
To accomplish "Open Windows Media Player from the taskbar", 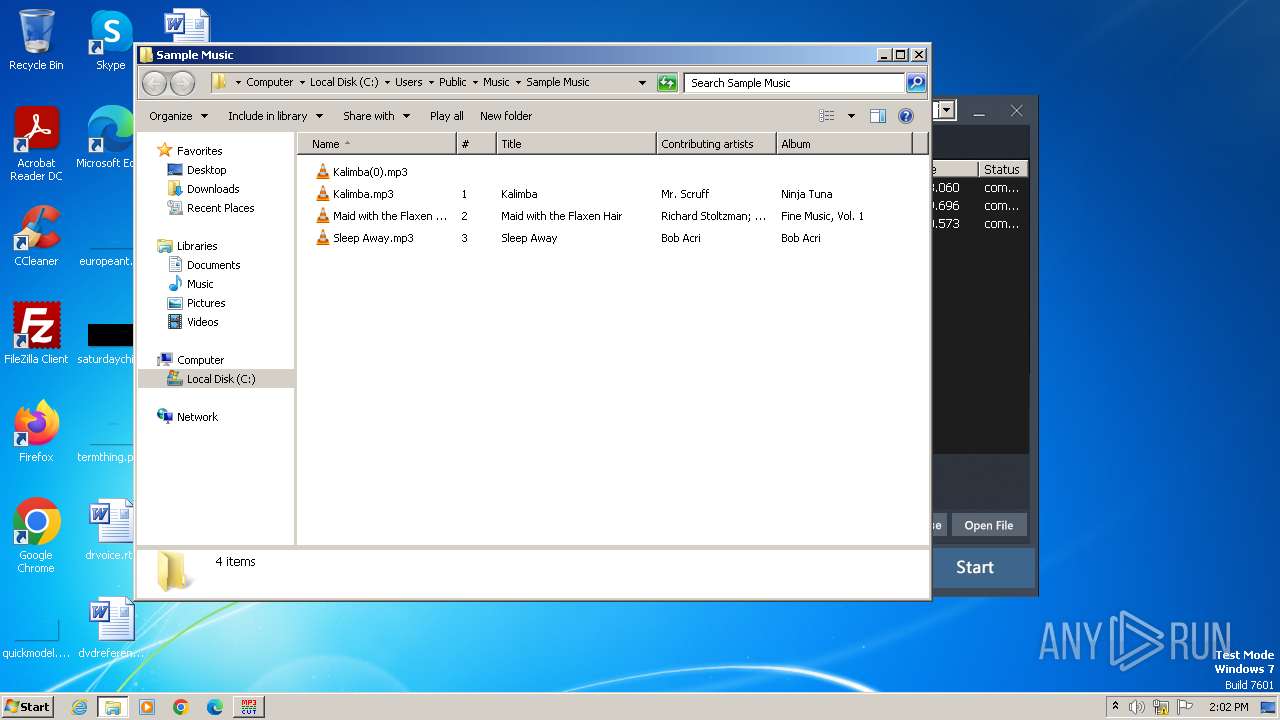I will pos(147,707).
